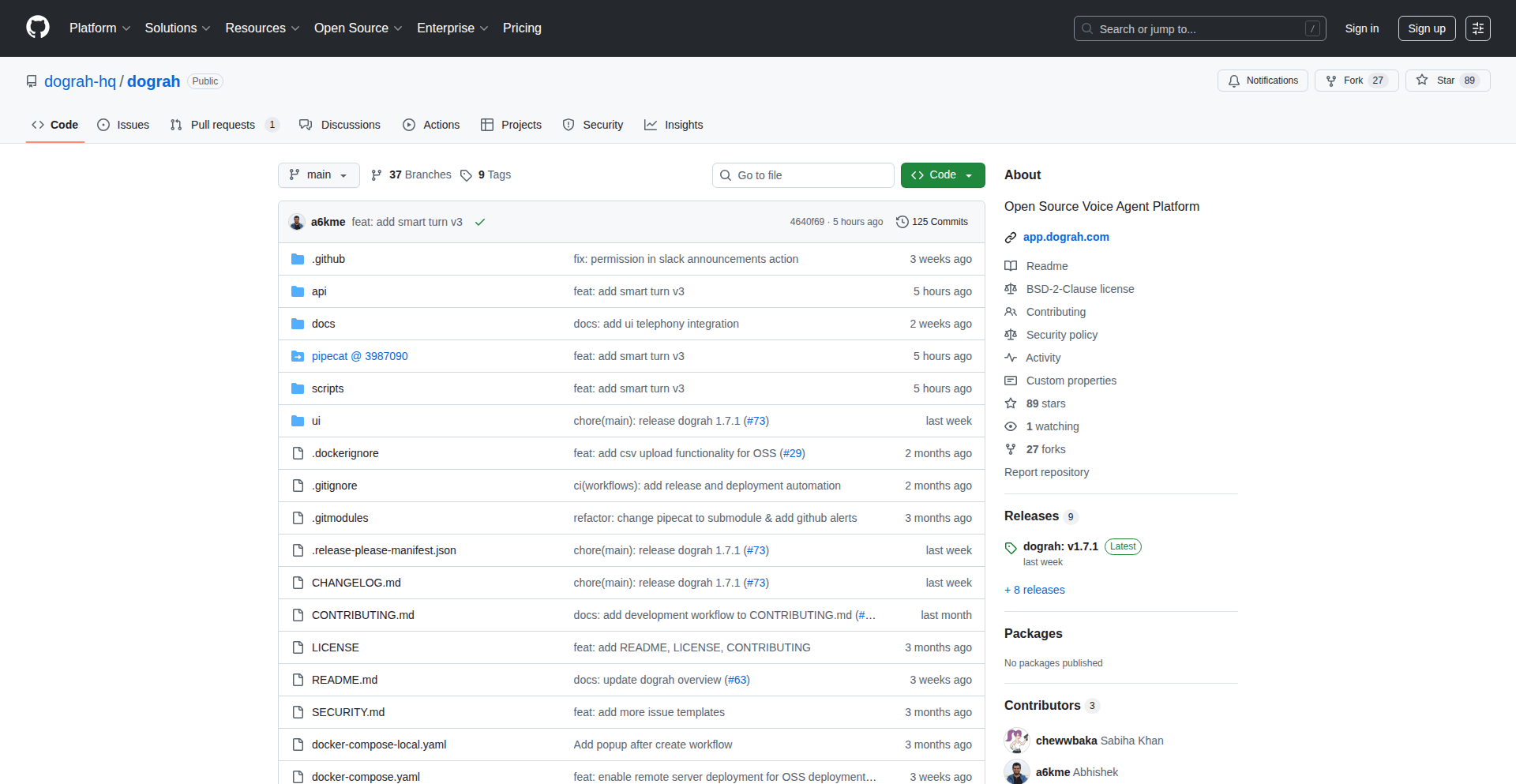Click the green commit status checkmark
The width and height of the screenshot is (1516, 784).
point(479,223)
